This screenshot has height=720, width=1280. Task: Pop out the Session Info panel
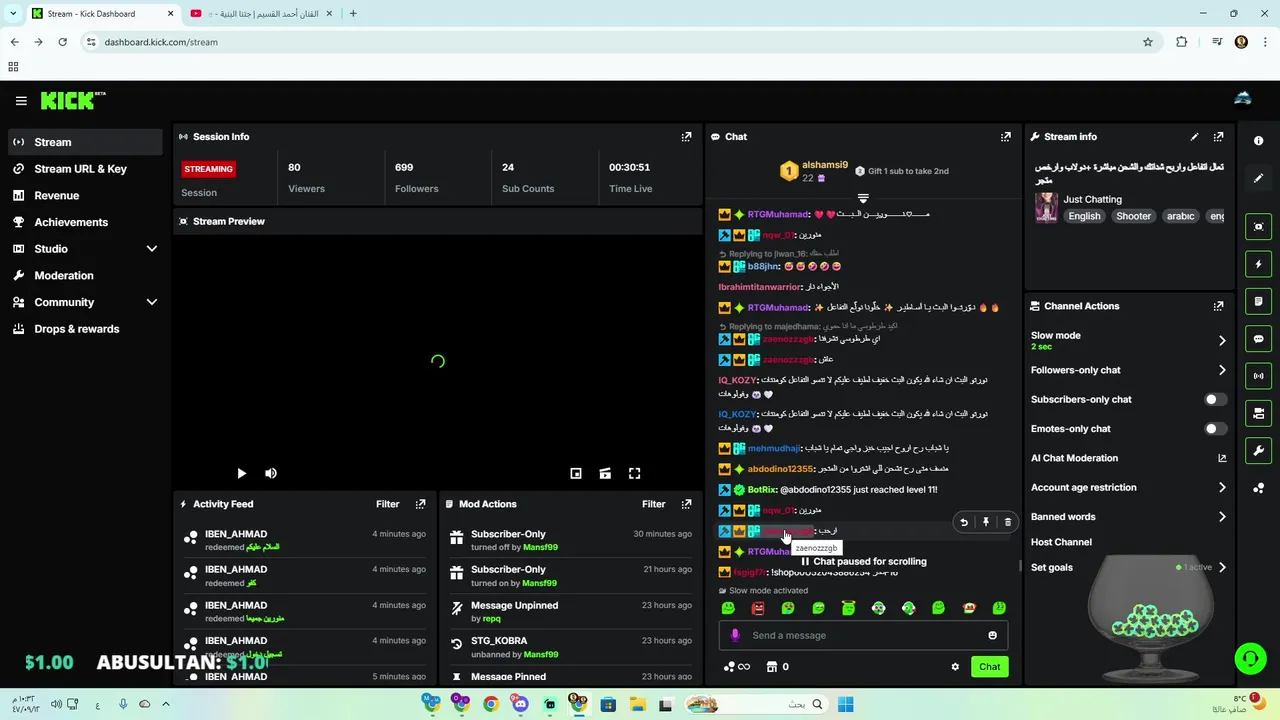pyautogui.click(x=686, y=137)
